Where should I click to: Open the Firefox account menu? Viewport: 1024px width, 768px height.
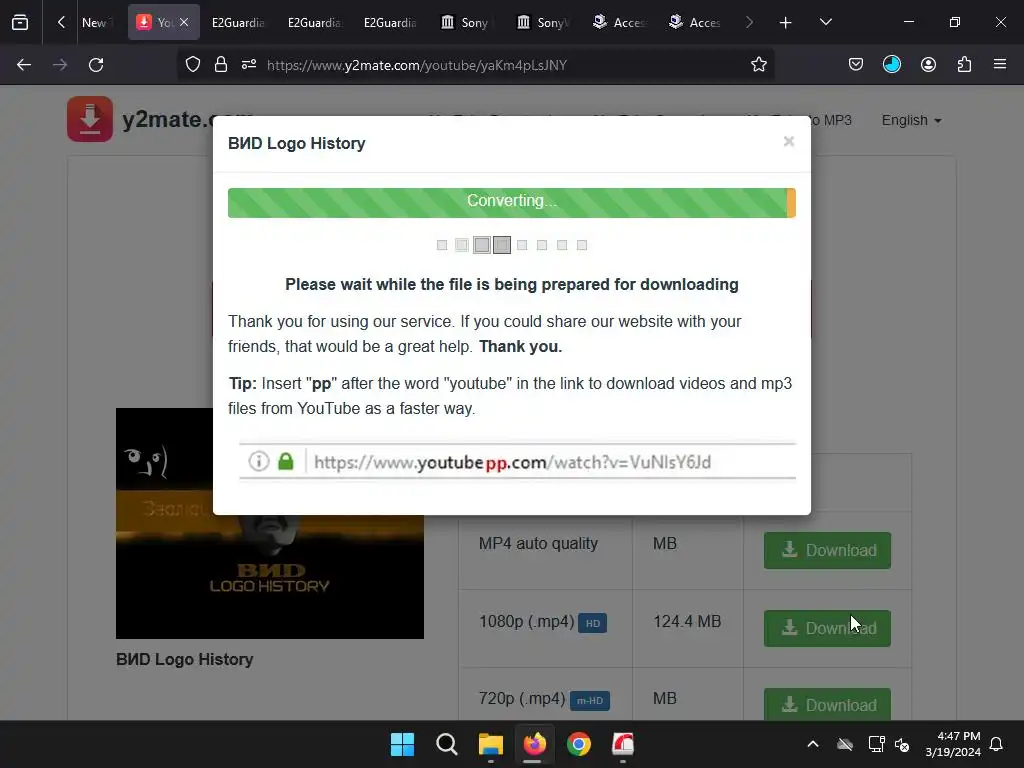tap(928, 65)
